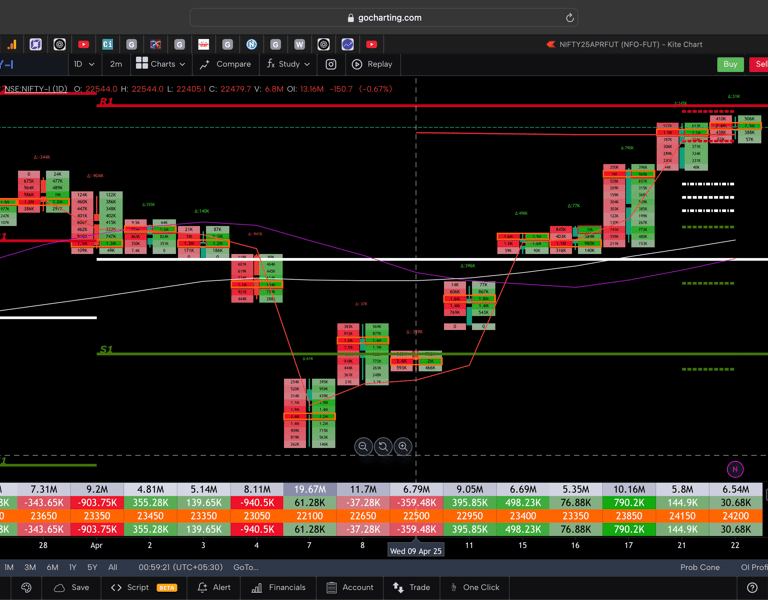Click the purple circled N icon

coord(735,469)
